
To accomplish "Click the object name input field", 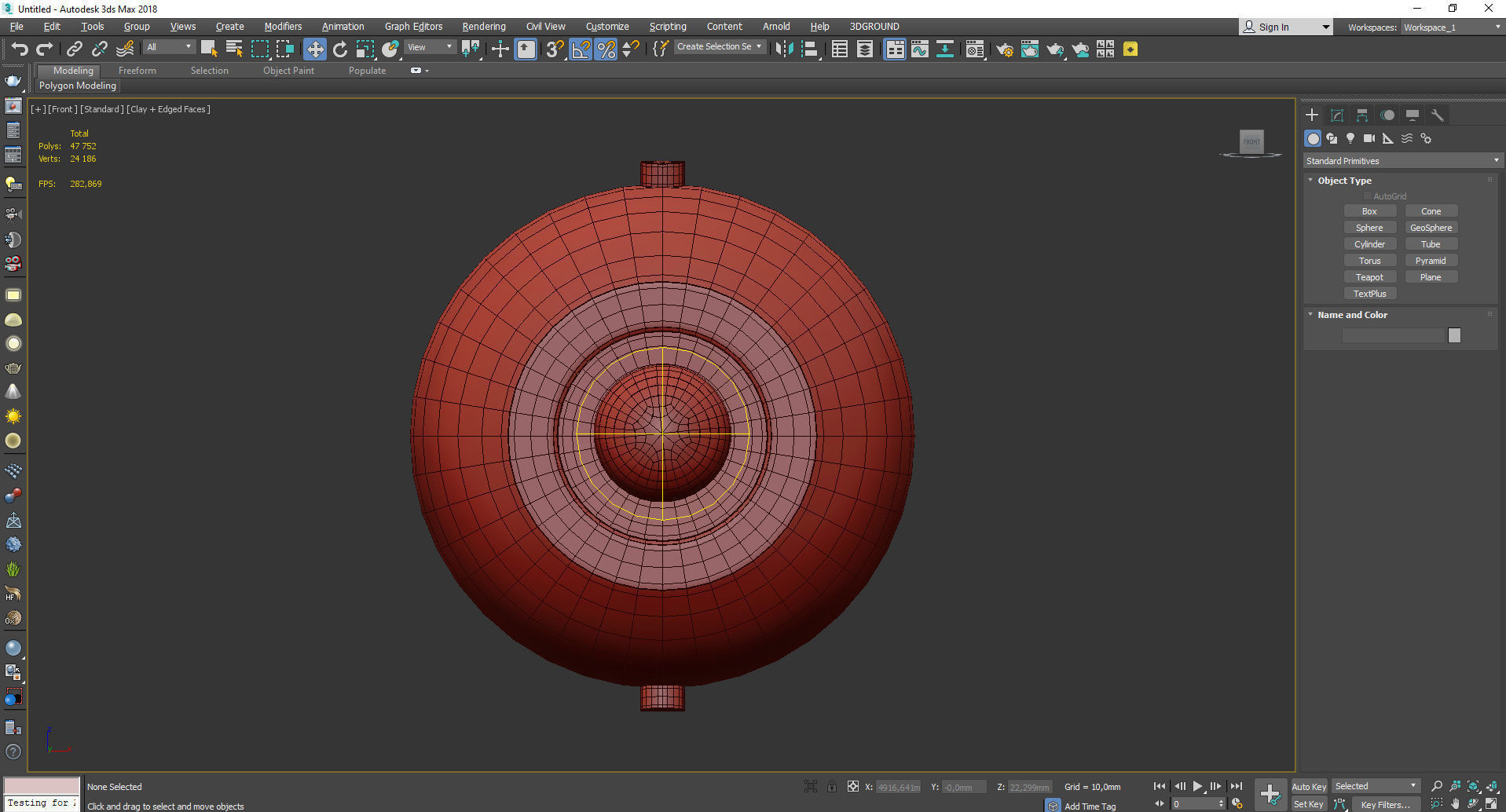I will point(1394,335).
